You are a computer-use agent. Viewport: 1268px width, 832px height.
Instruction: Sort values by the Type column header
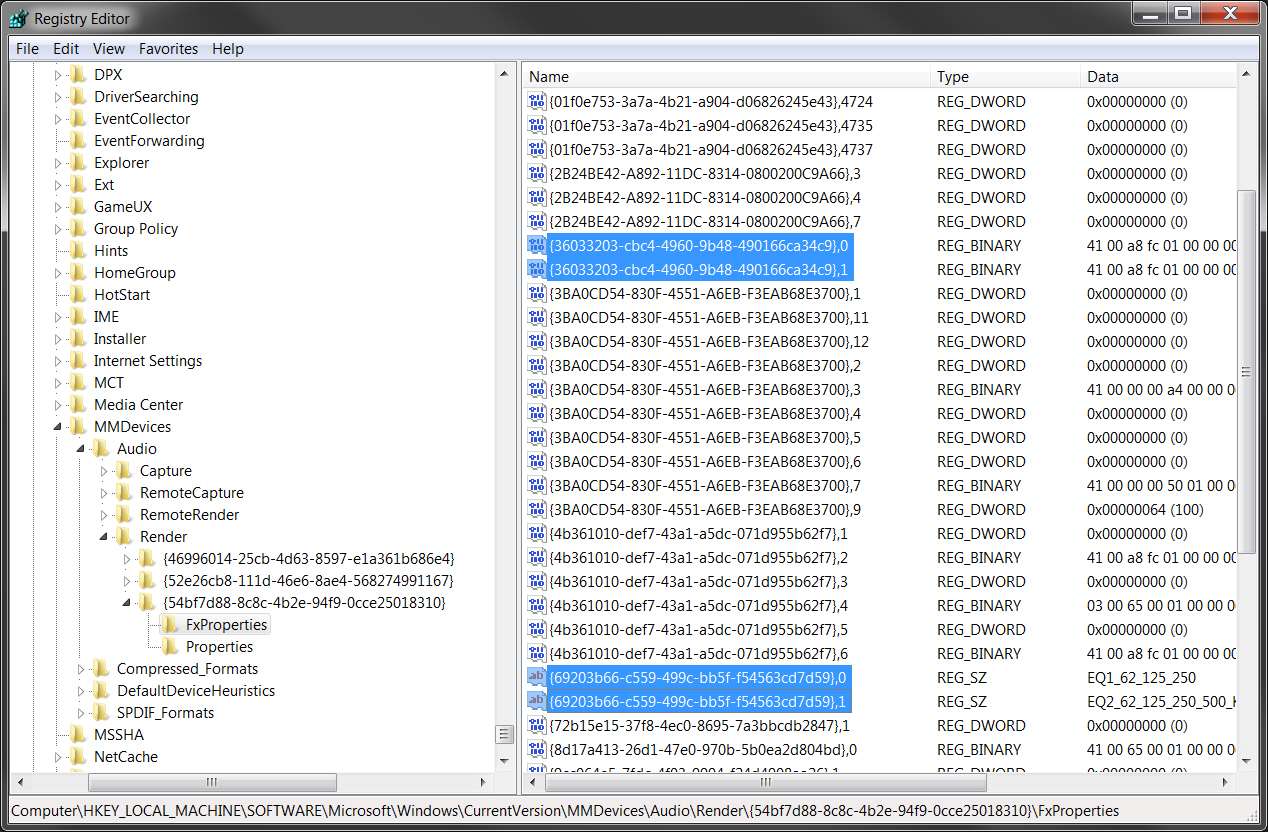tap(1005, 77)
